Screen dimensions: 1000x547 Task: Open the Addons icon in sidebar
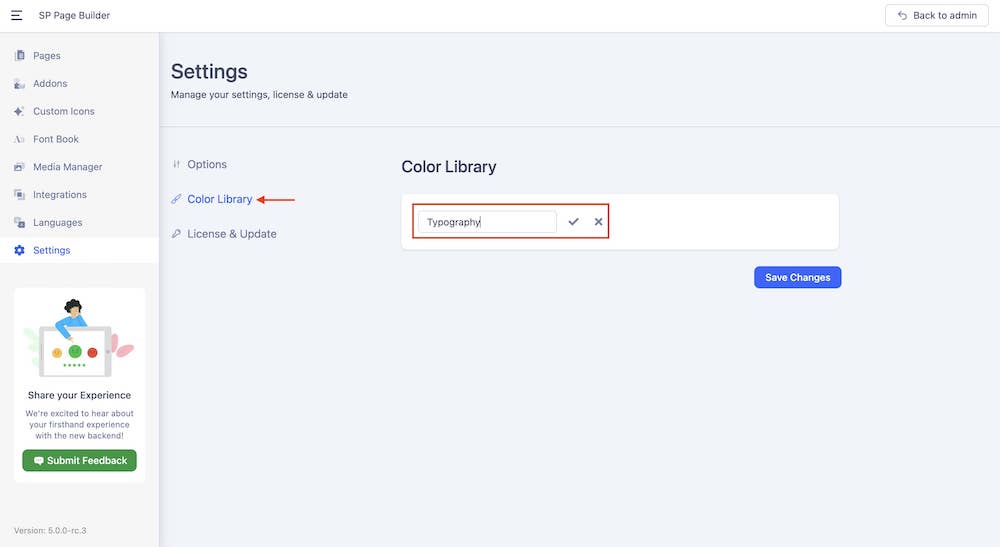(20, 84)
